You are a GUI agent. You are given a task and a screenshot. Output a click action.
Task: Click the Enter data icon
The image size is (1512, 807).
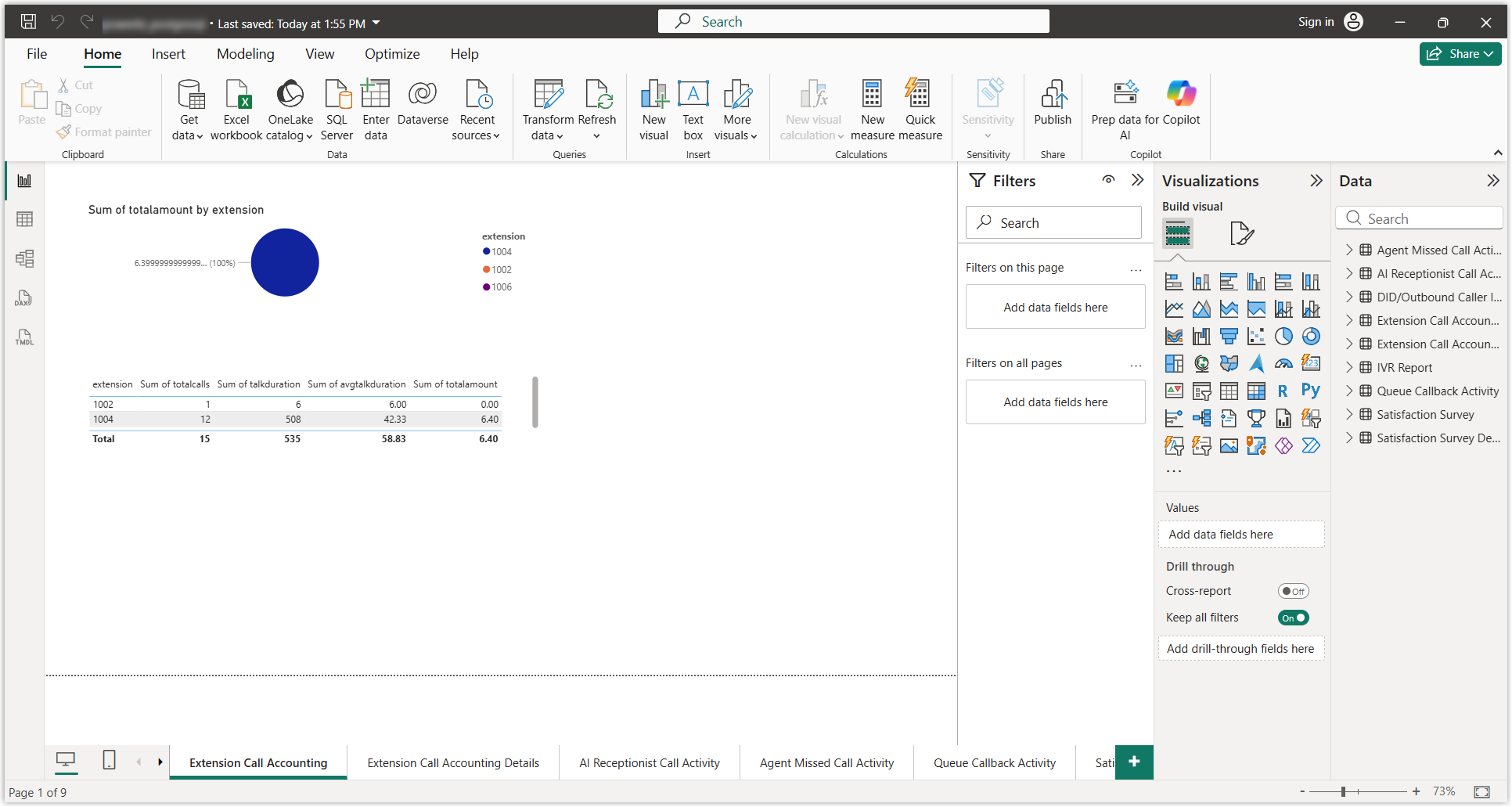pos(376,94)
